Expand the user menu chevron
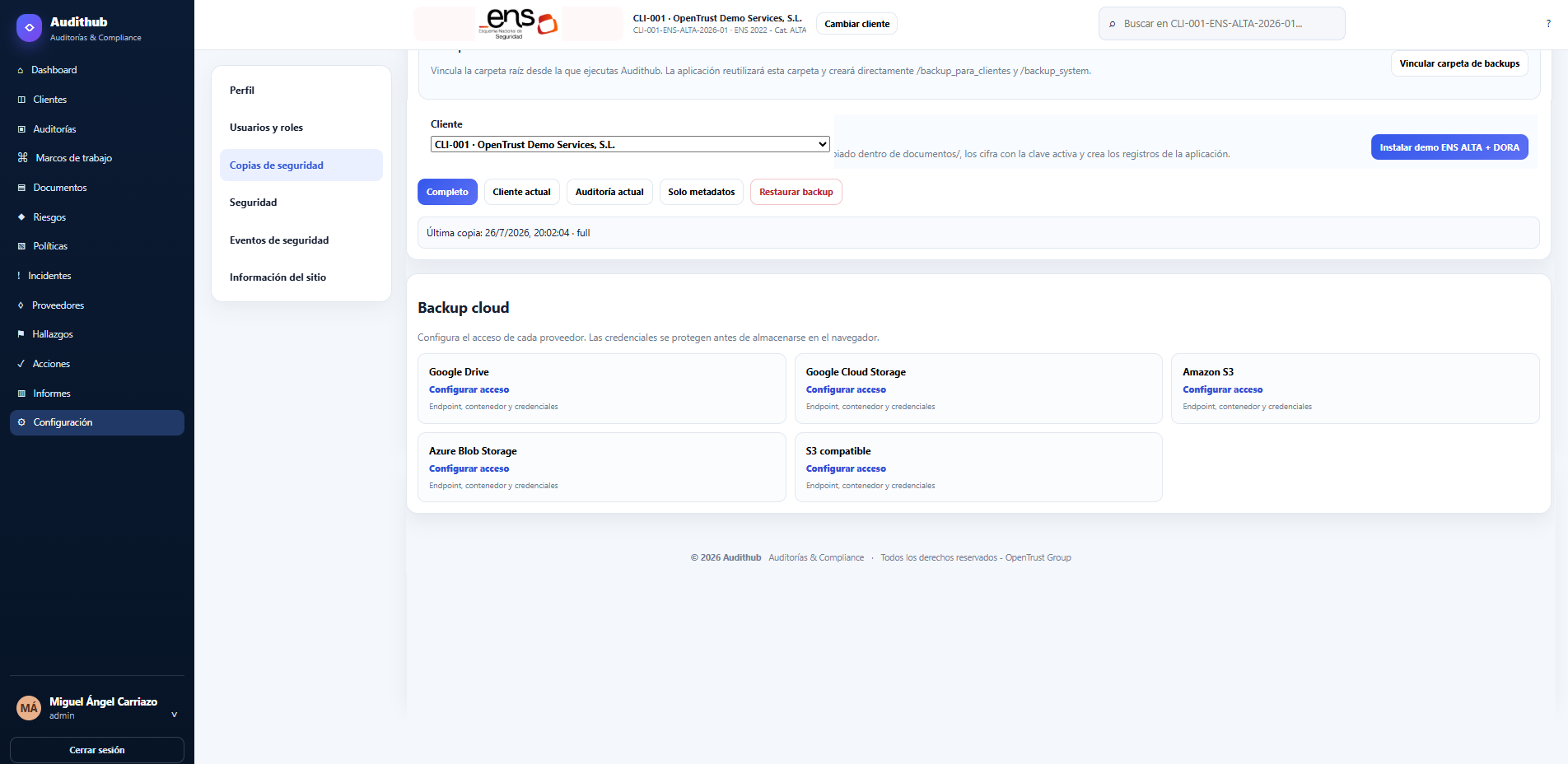 (x=174, y=715)
